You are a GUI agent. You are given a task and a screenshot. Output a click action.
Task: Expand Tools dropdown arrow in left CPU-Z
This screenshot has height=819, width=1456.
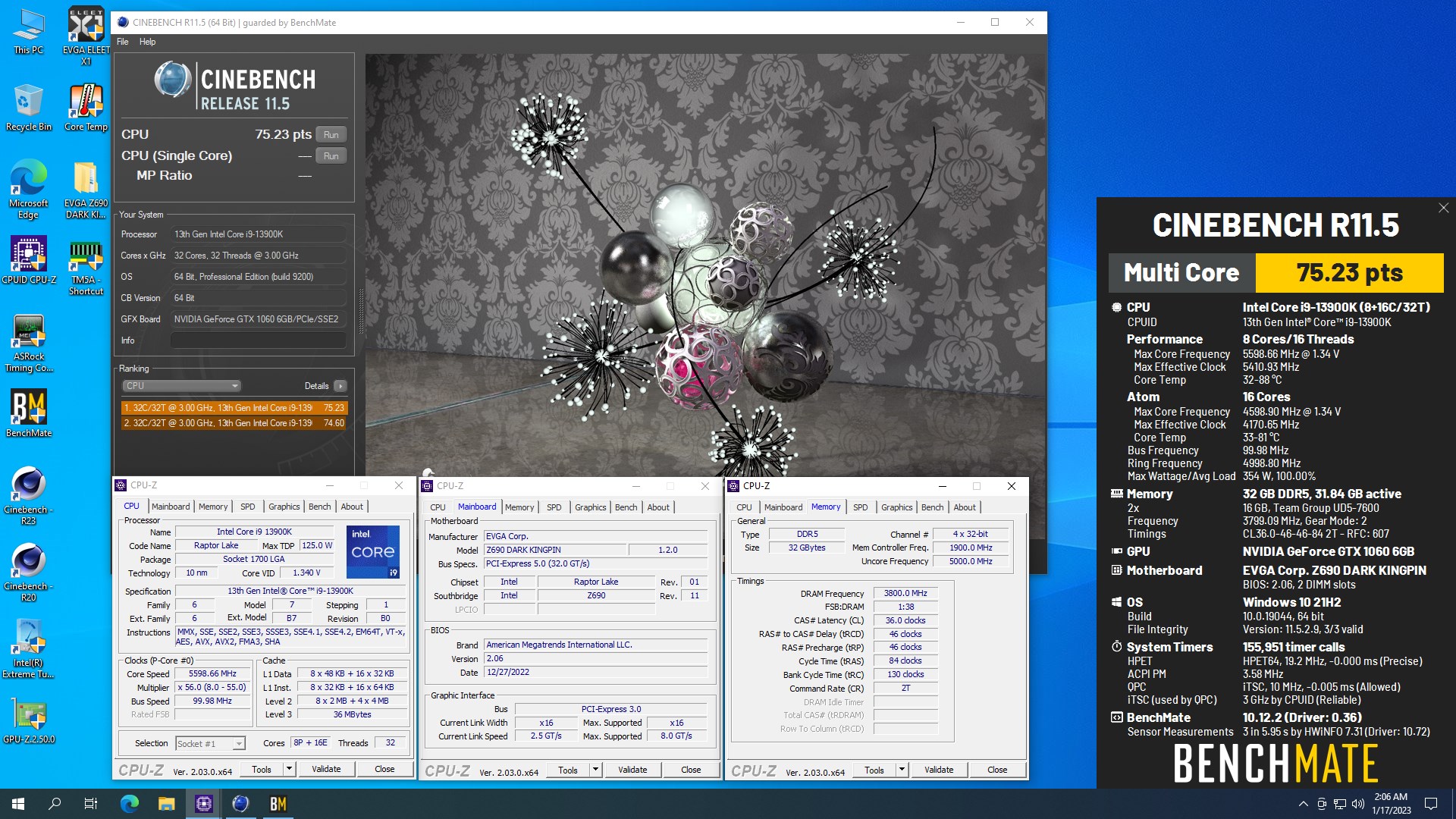pyautogui.click(x=289, y=769)
